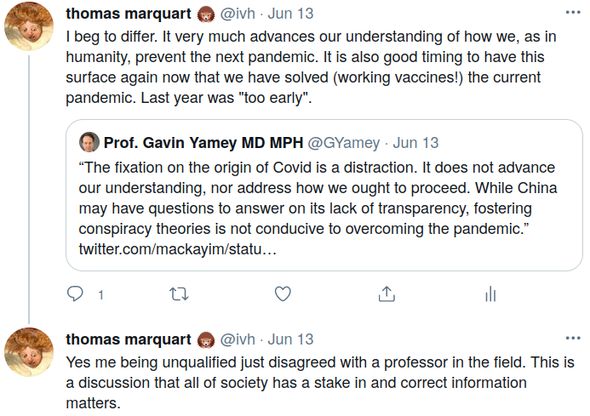Open the quoted tweet about Covid origin
Image resolution: width=590 pixels, height=416 pixels.
point(324,195)
